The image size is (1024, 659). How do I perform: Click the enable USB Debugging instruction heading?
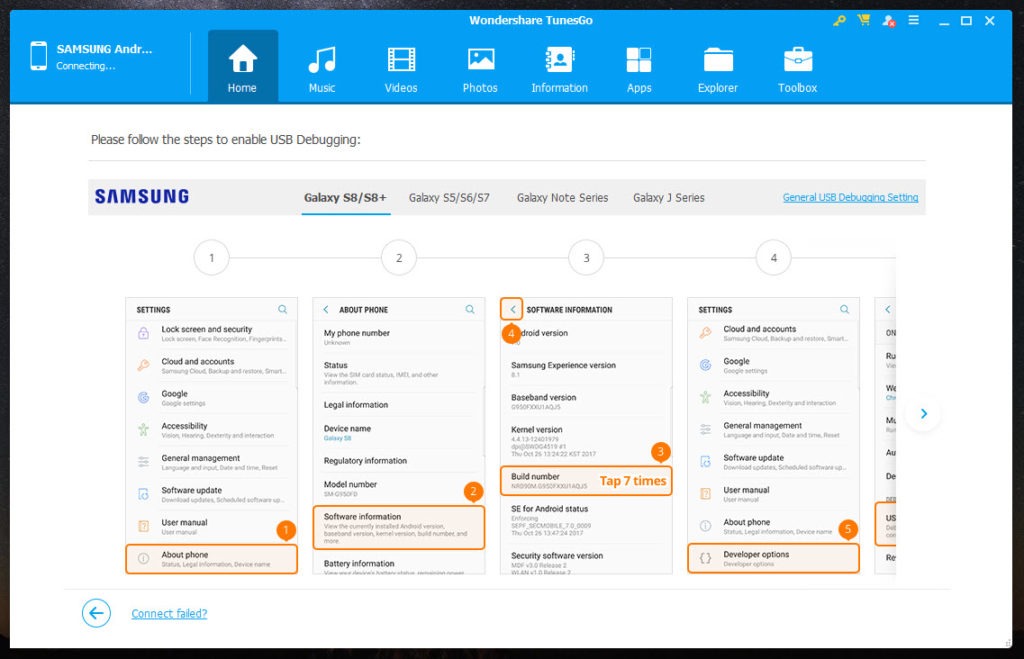[226, 140]
